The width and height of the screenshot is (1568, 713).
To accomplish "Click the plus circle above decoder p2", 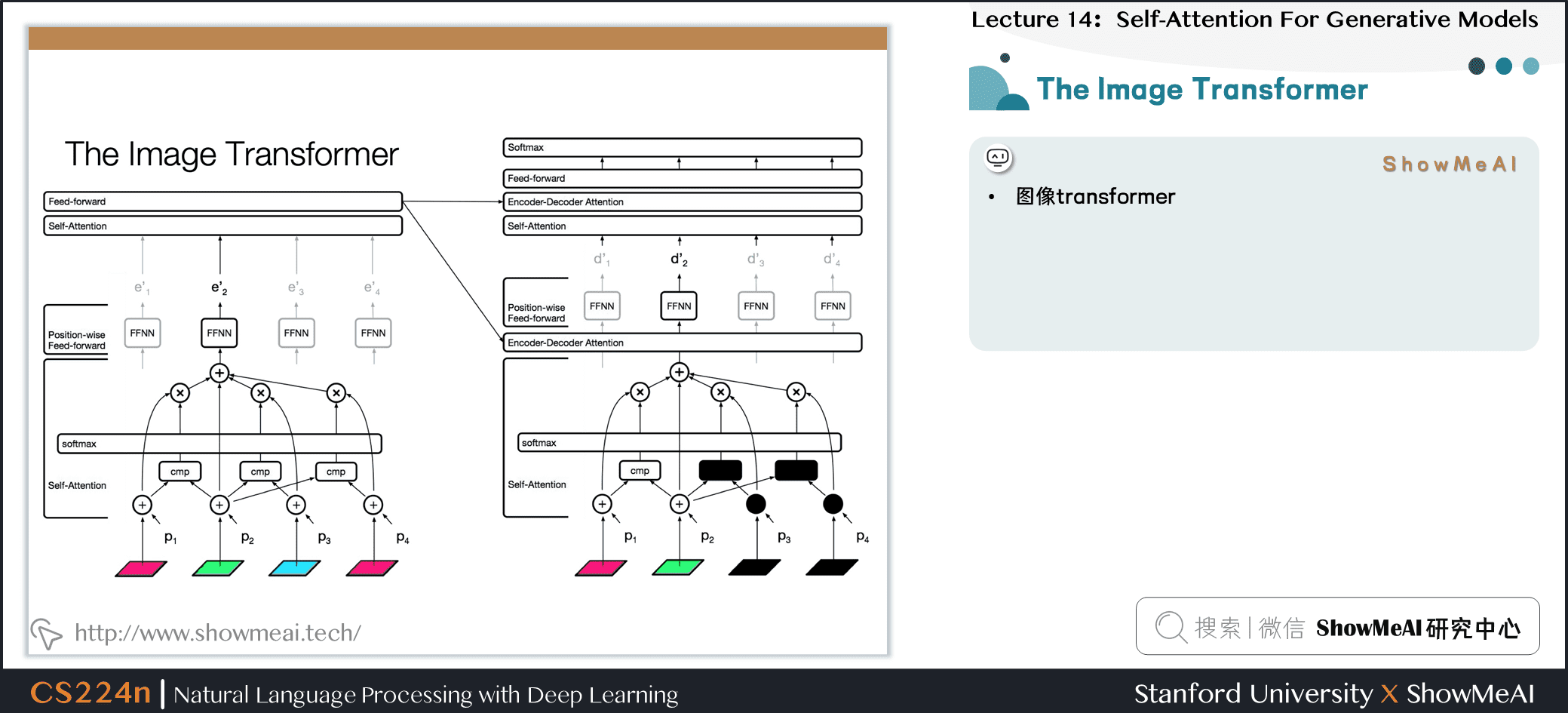I will tap(680, 504).
